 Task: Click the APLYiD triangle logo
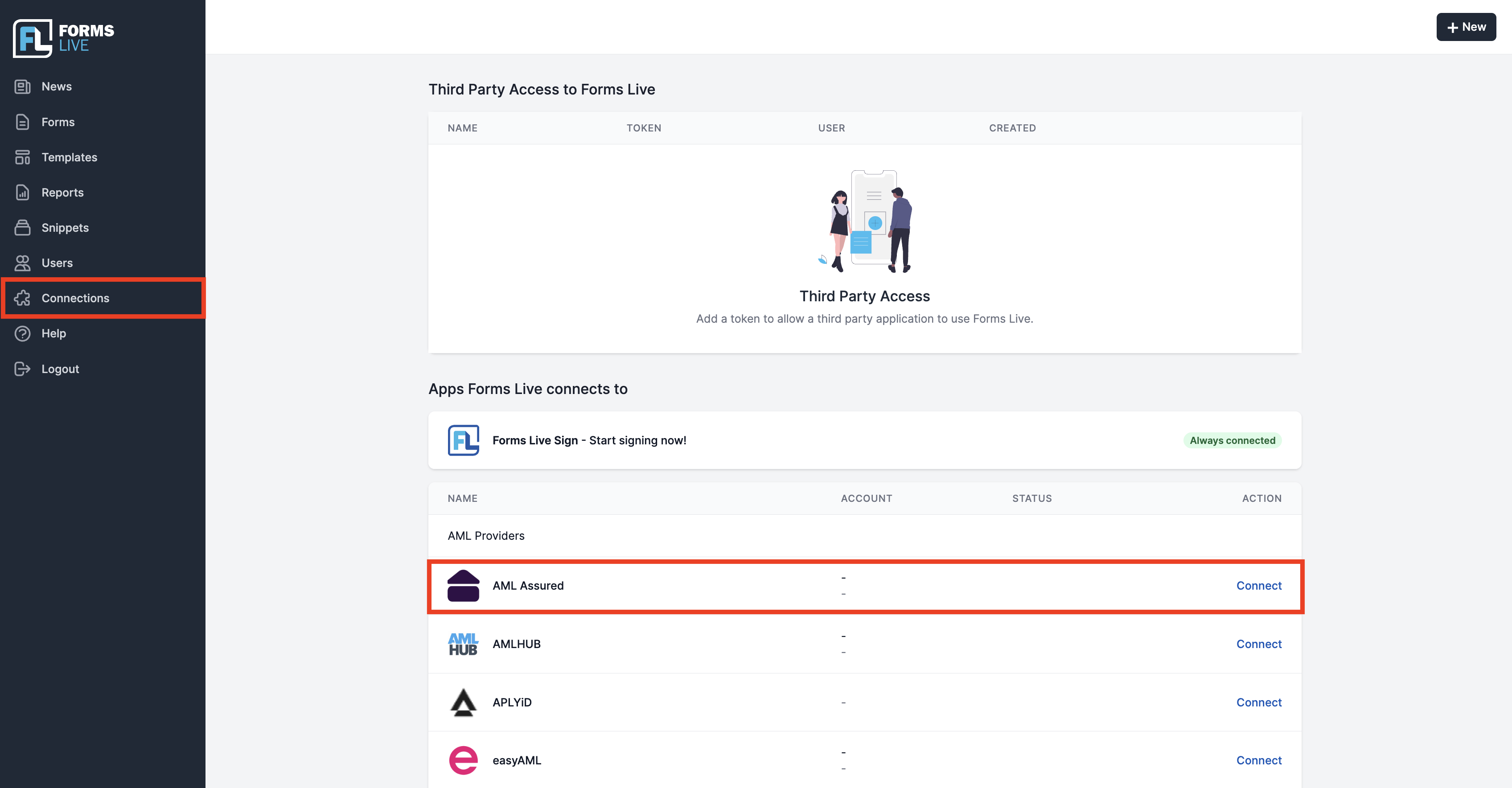click(x=463, y=702)
